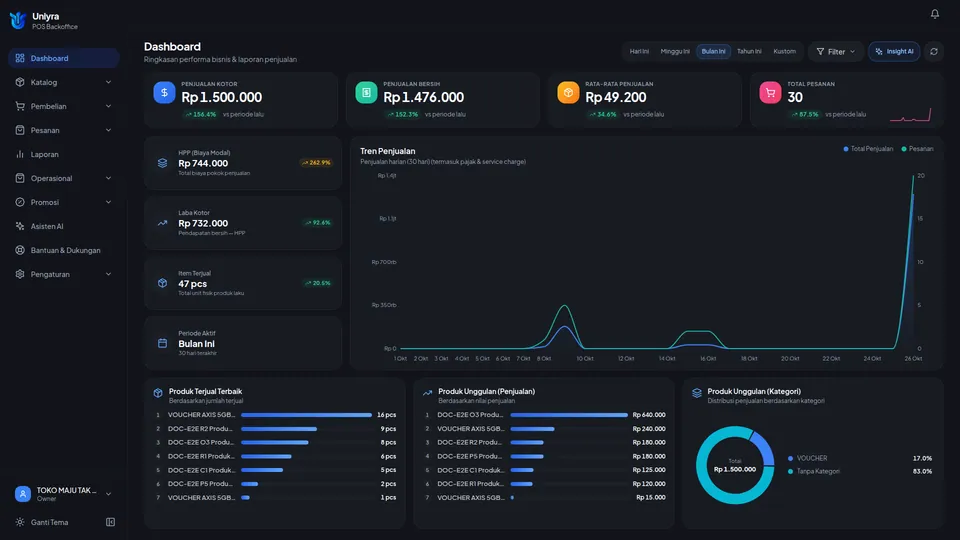This screenshot has height=540, width=960.
Task: Click the Rp 15.000 product value
Action: pyautogui.click(x=650, y=497)
